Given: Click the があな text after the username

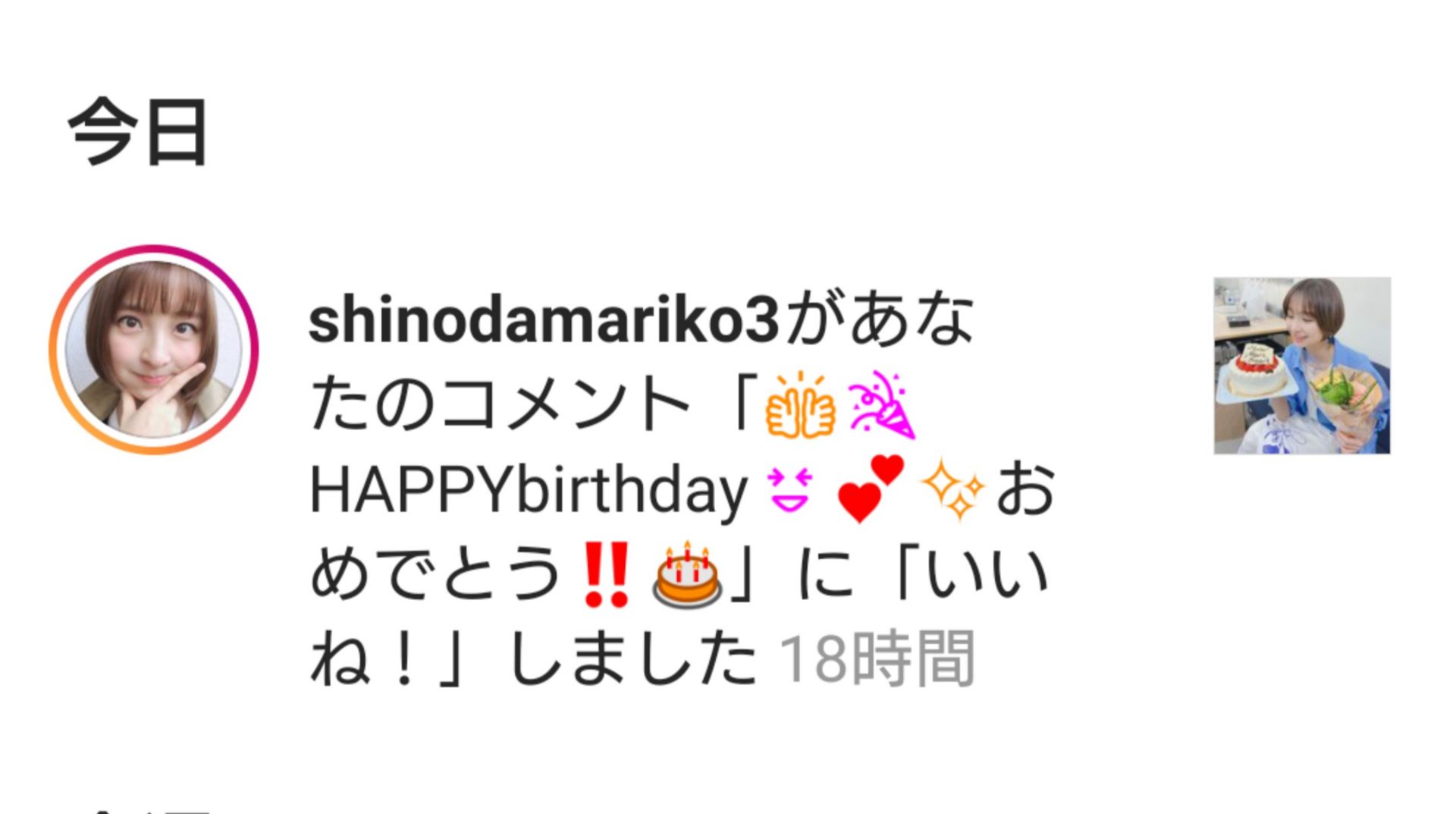Looking at the screenshot, I should [878, 321].
